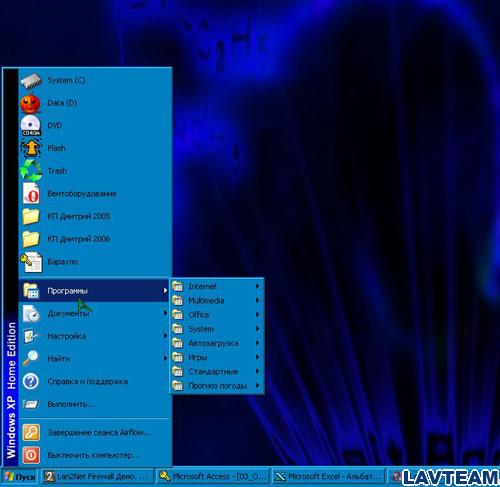Click folder icon next to Прогноз погоды
The image size is (500, 487).
point(178,386)
